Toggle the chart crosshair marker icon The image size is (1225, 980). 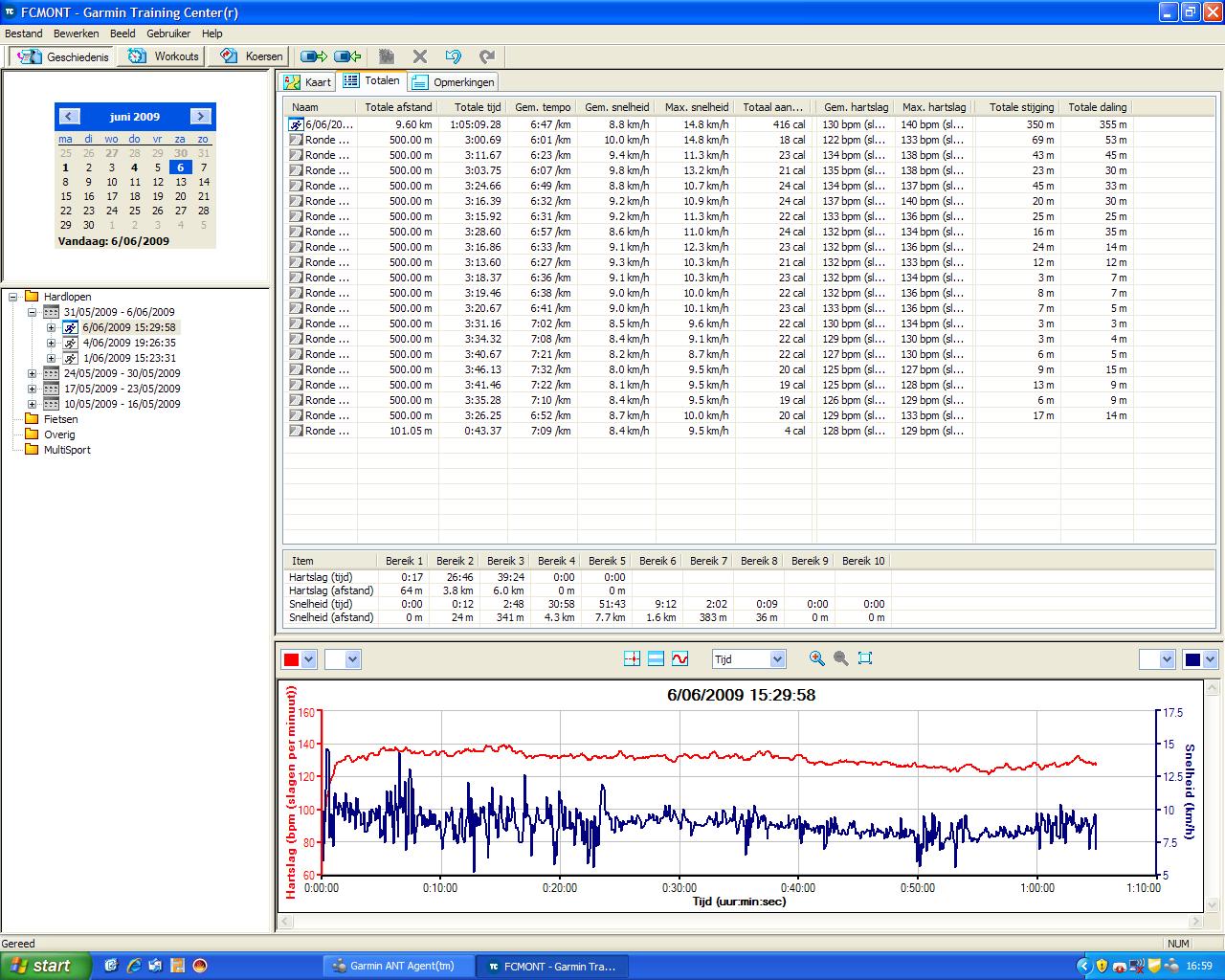click(632, 658)
